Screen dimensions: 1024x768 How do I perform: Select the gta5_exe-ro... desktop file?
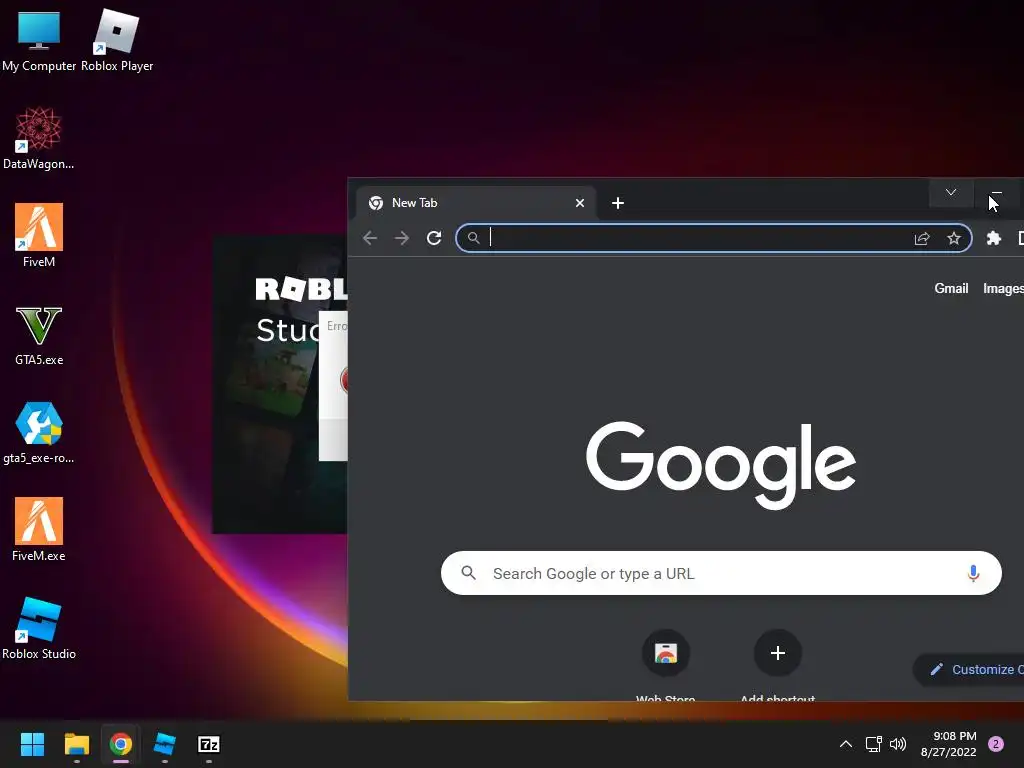tap(39, 432)
